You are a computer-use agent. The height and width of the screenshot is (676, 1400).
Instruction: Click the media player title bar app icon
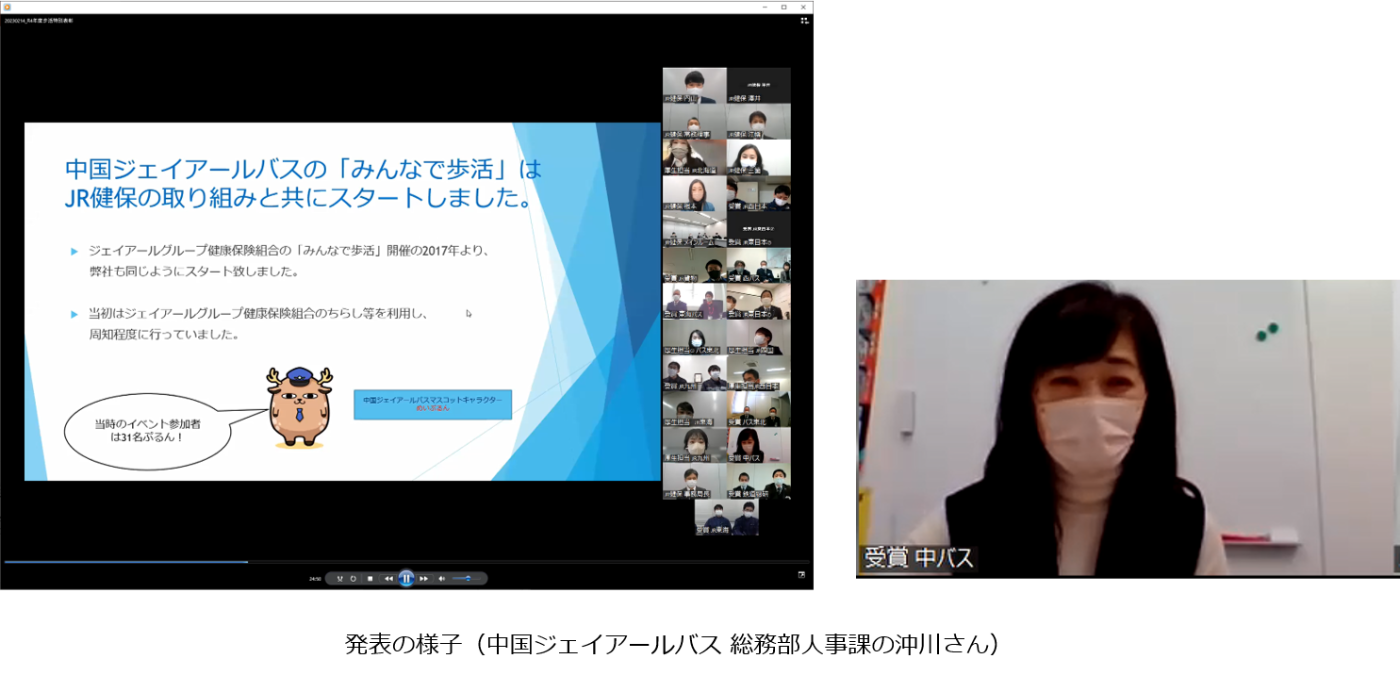[x=7, y=6]
